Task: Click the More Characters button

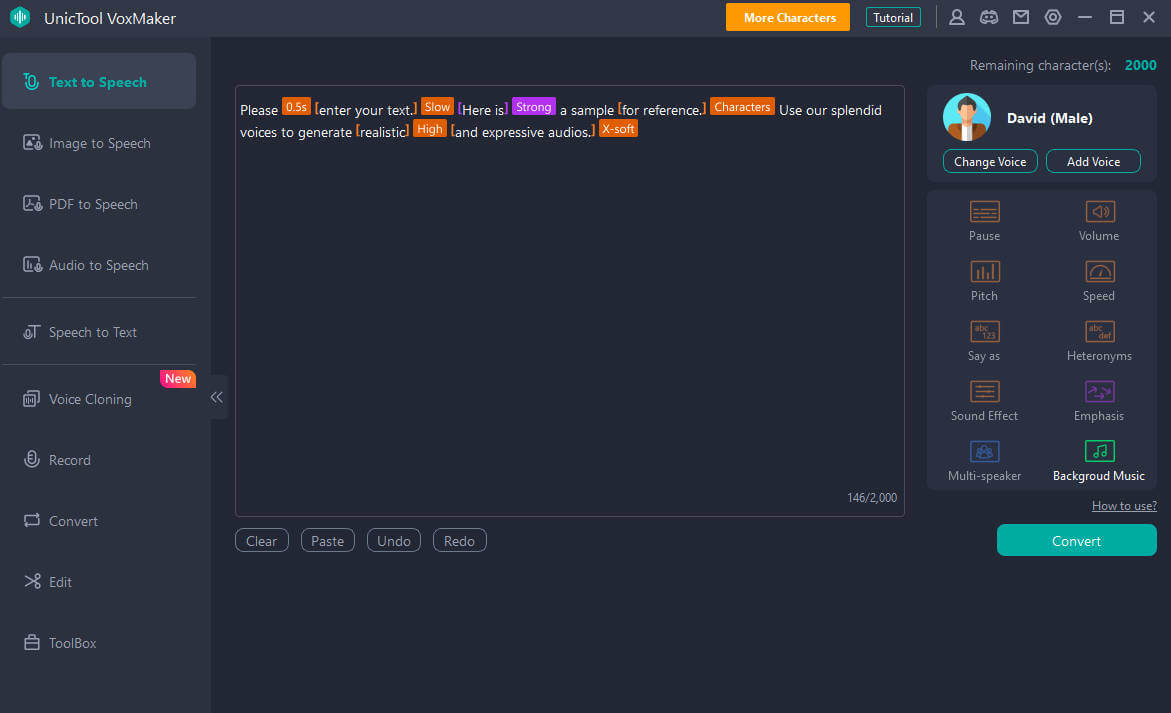Action: pos(788,17)
